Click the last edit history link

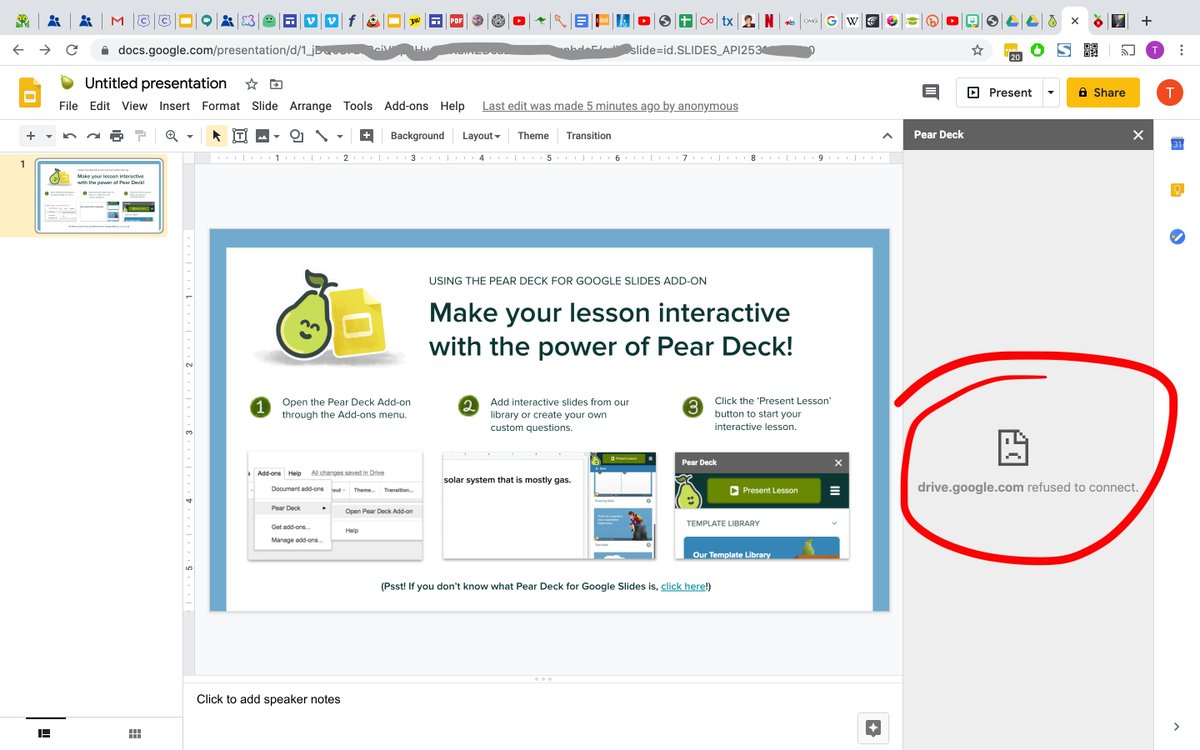pyautogui.click(x=610, y=106)
